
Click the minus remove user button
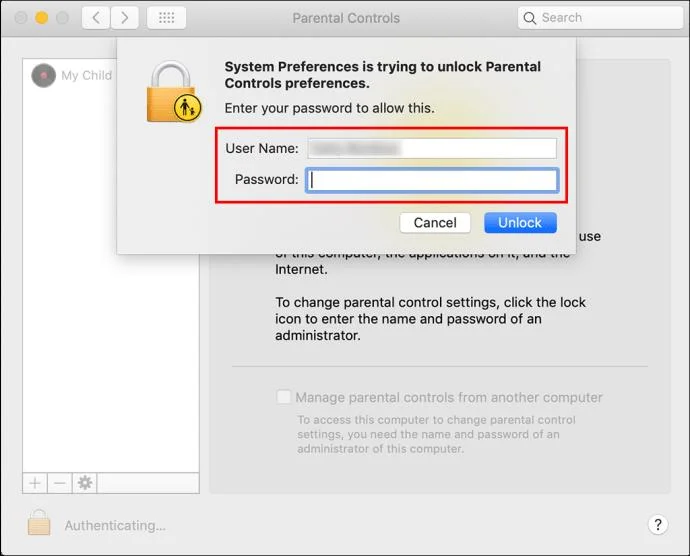tap(59, 483)
